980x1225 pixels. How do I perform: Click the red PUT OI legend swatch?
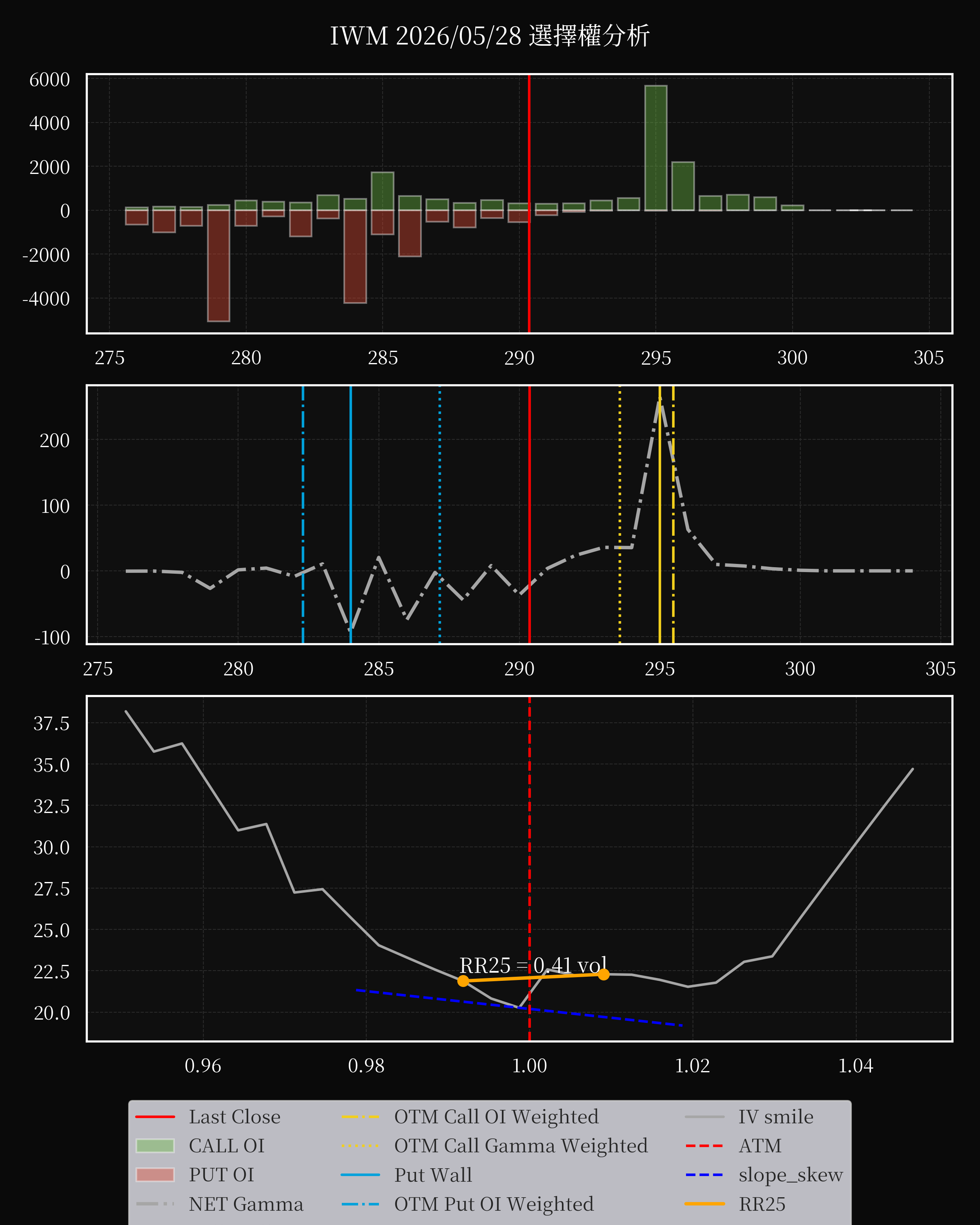point(155,1174)
